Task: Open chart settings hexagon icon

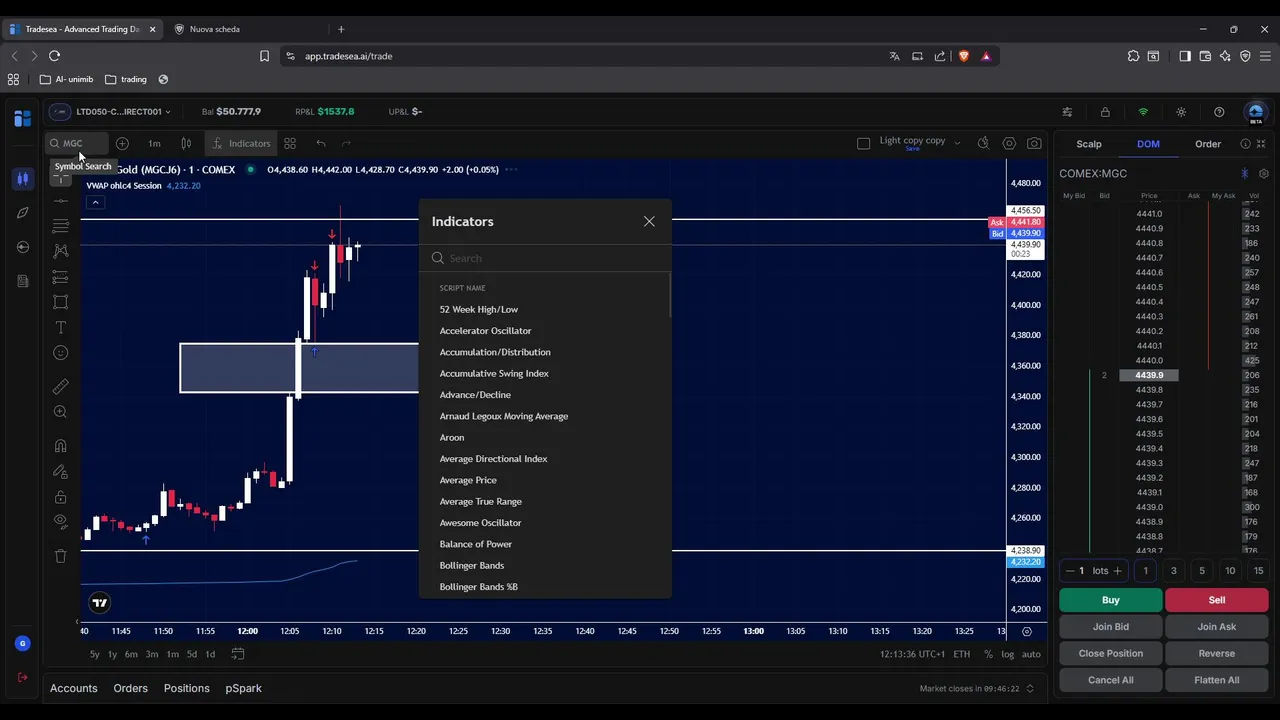Action: point(1009,143)
